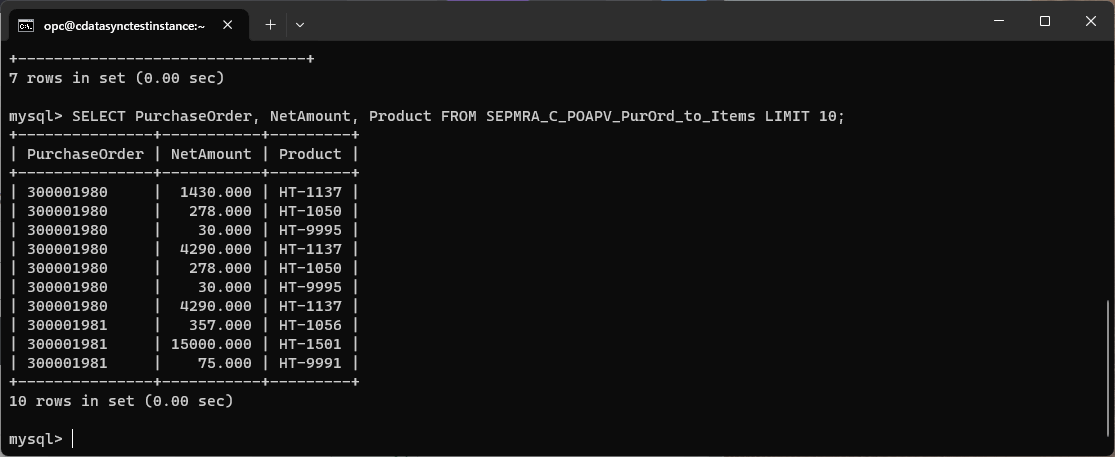Click the terminal icon in the tab
This screenshot has width=1115, height=457.
pyautogui.click(x=26, y=24)
